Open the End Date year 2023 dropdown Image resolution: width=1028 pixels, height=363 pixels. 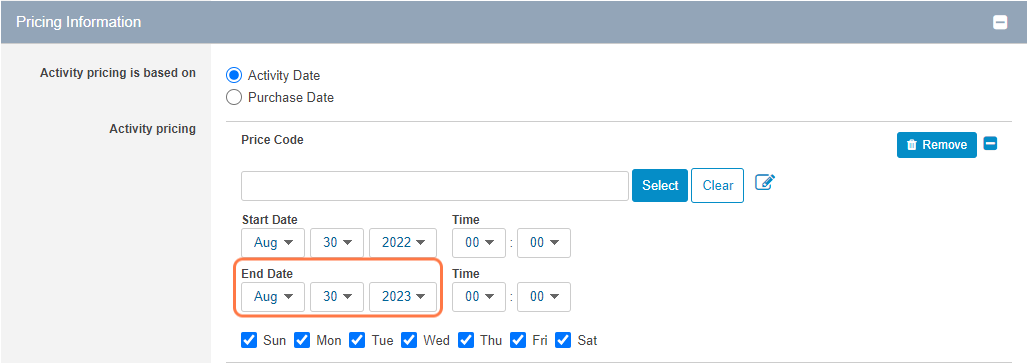(403, 297)
